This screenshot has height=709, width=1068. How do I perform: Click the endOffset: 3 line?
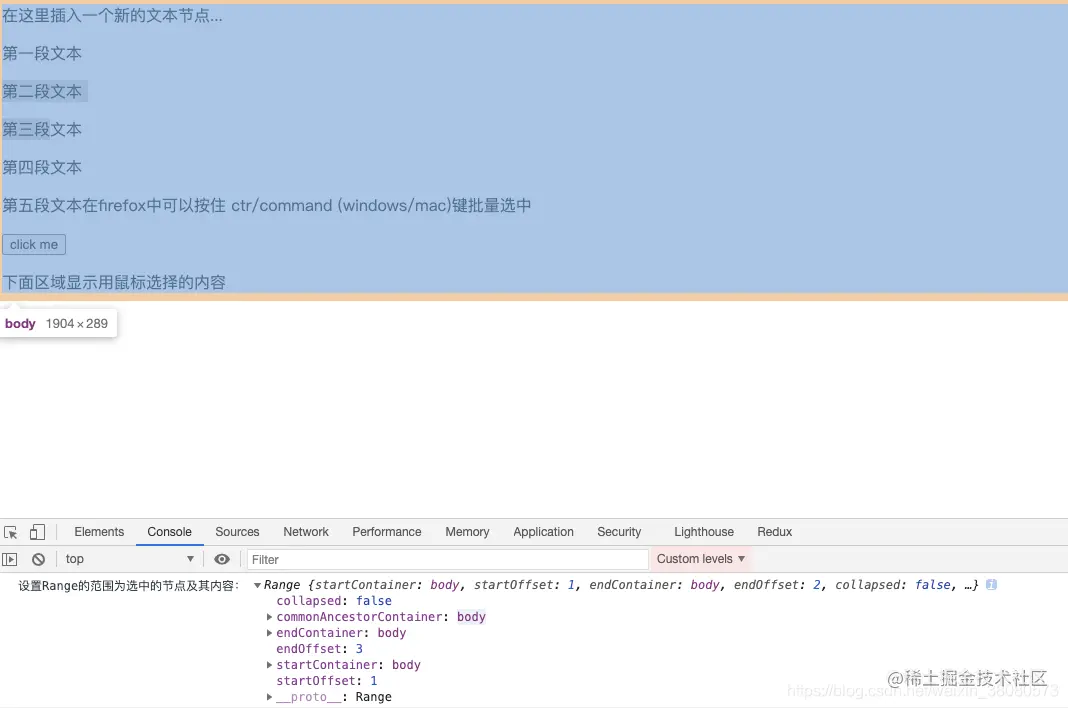[x=319, y=649]
